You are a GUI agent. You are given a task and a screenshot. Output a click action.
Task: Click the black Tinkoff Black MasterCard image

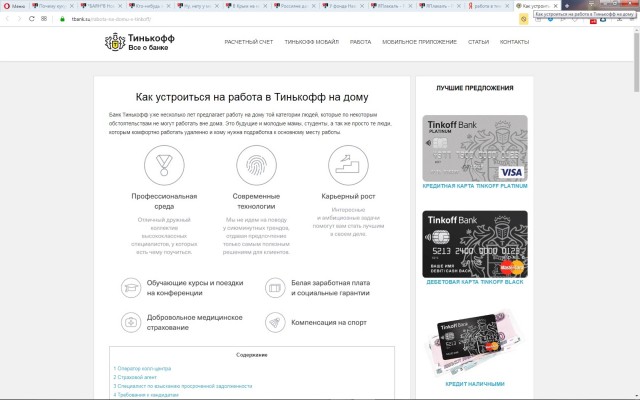click(x=475, y=244)
